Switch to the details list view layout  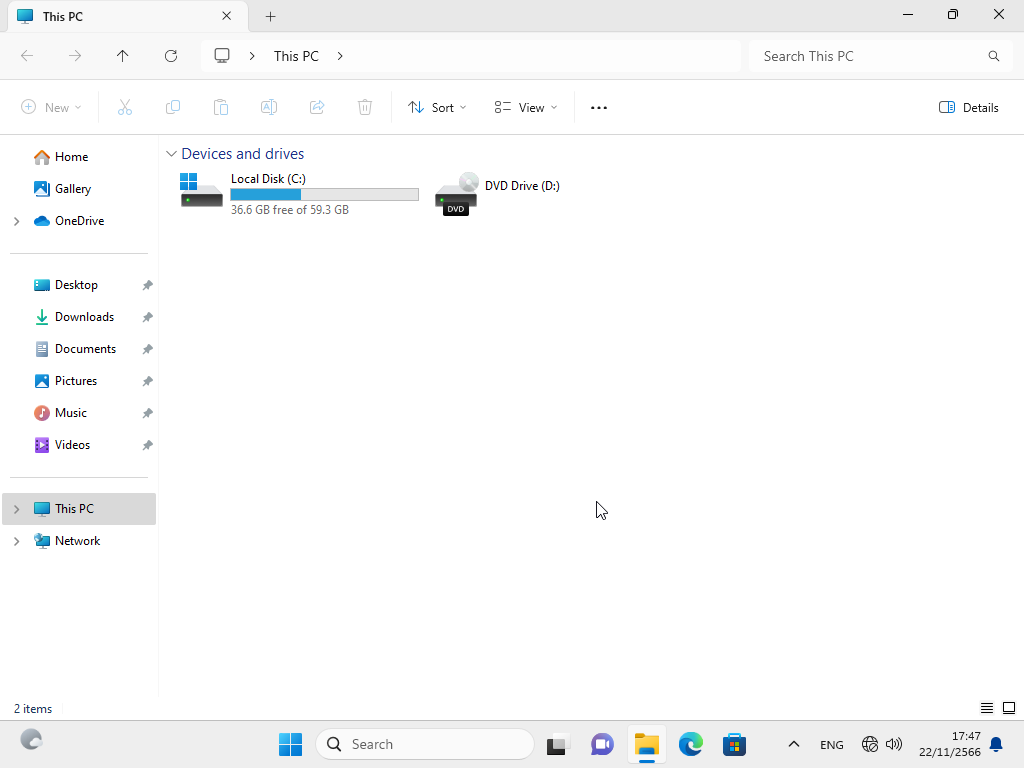(x=987, y=708)
